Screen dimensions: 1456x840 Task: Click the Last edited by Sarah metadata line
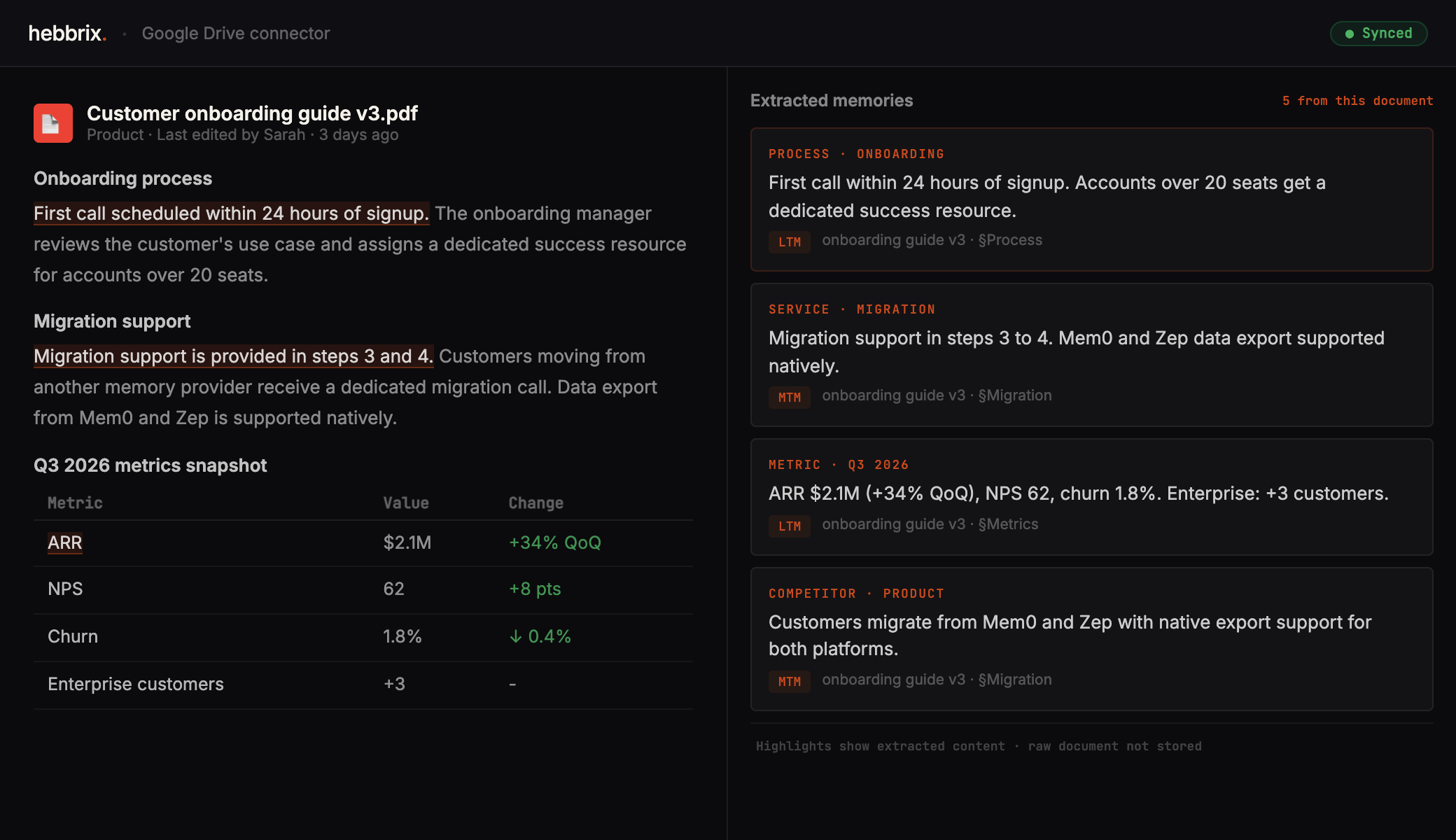242,134
